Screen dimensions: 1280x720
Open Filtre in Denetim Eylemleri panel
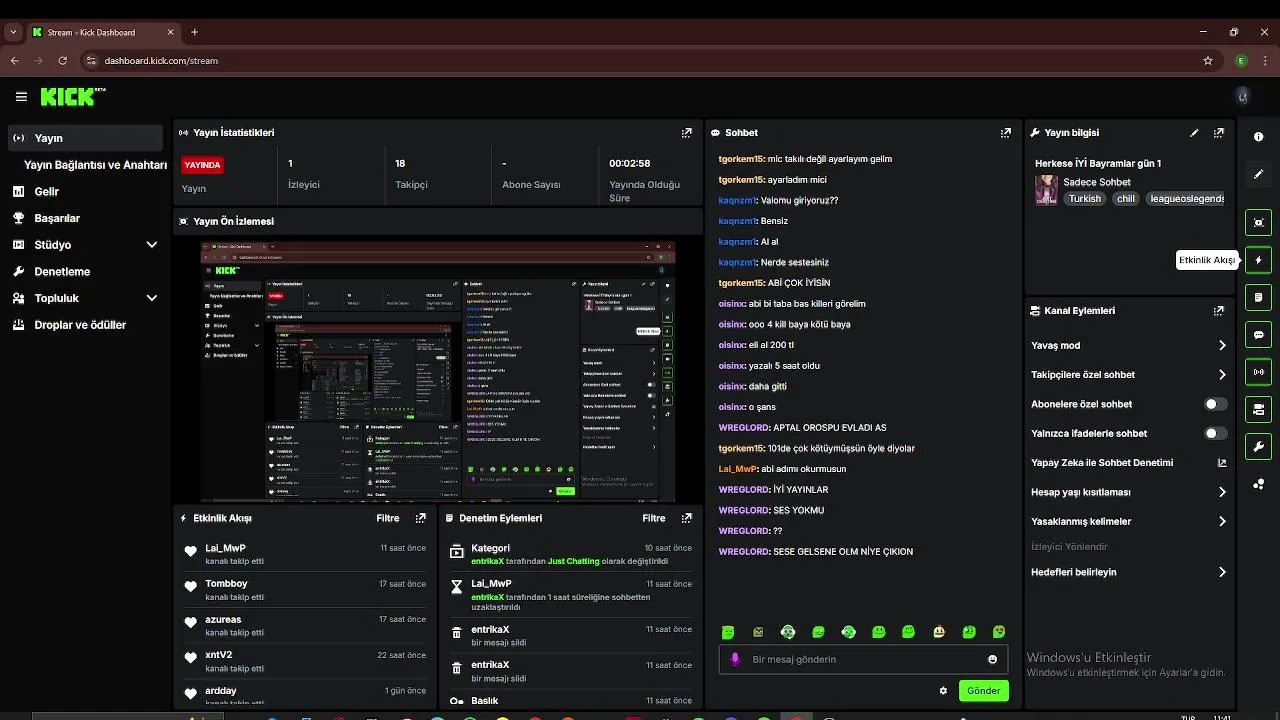[x=654, y=518]
